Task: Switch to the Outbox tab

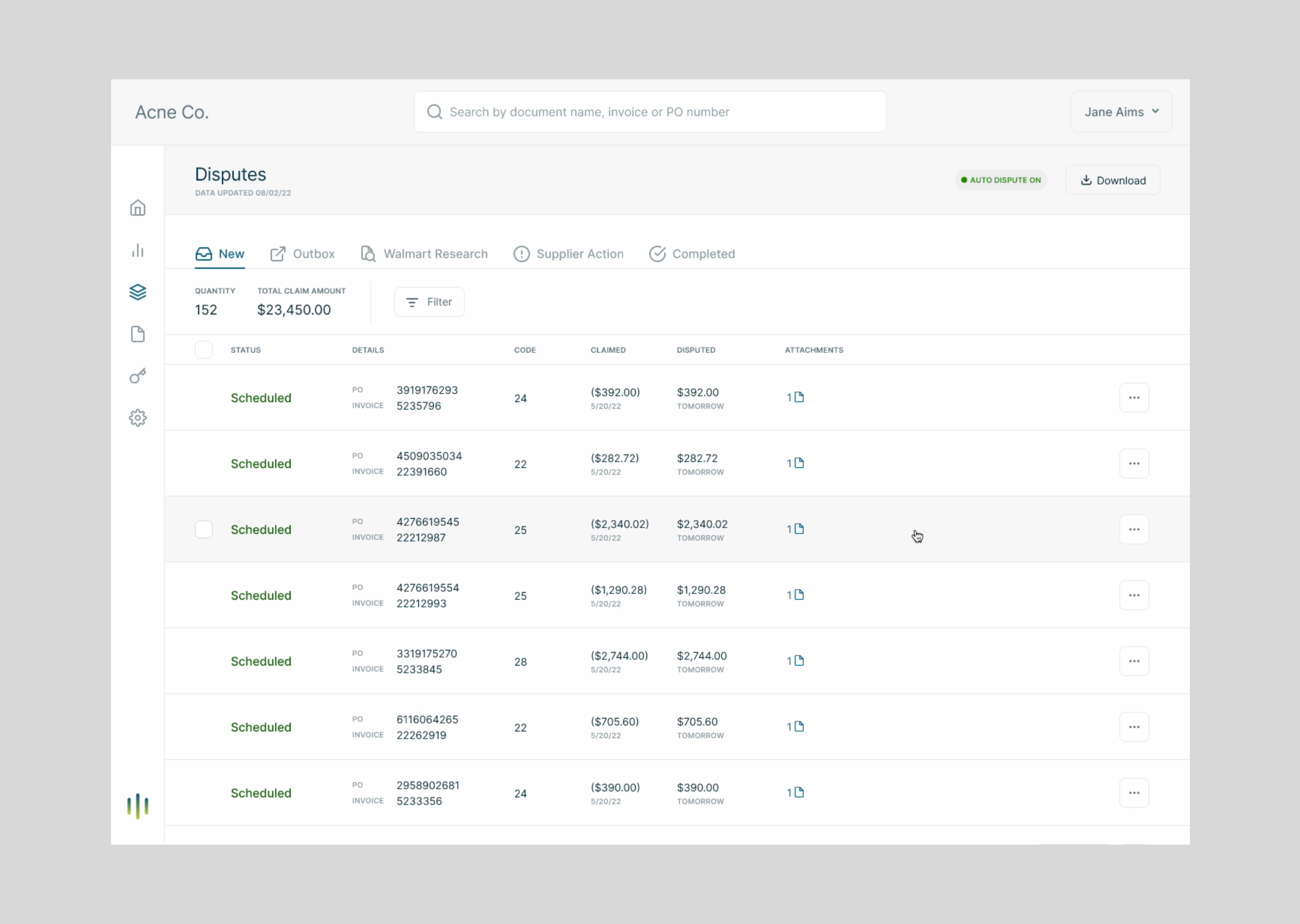Action: pos(303,254)
